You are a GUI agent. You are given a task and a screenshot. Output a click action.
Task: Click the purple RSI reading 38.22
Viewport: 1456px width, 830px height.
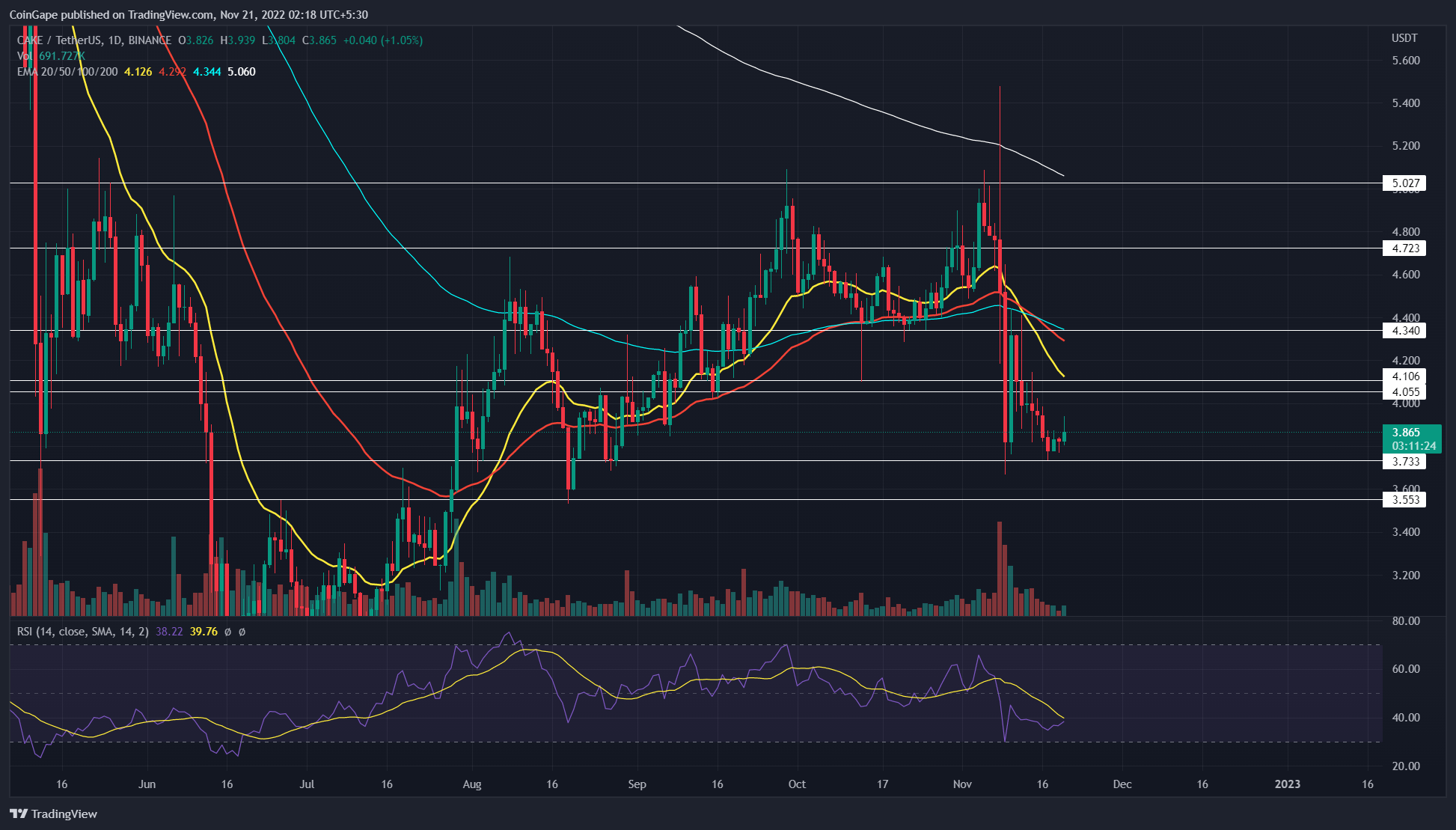click(x=168, y=631)
